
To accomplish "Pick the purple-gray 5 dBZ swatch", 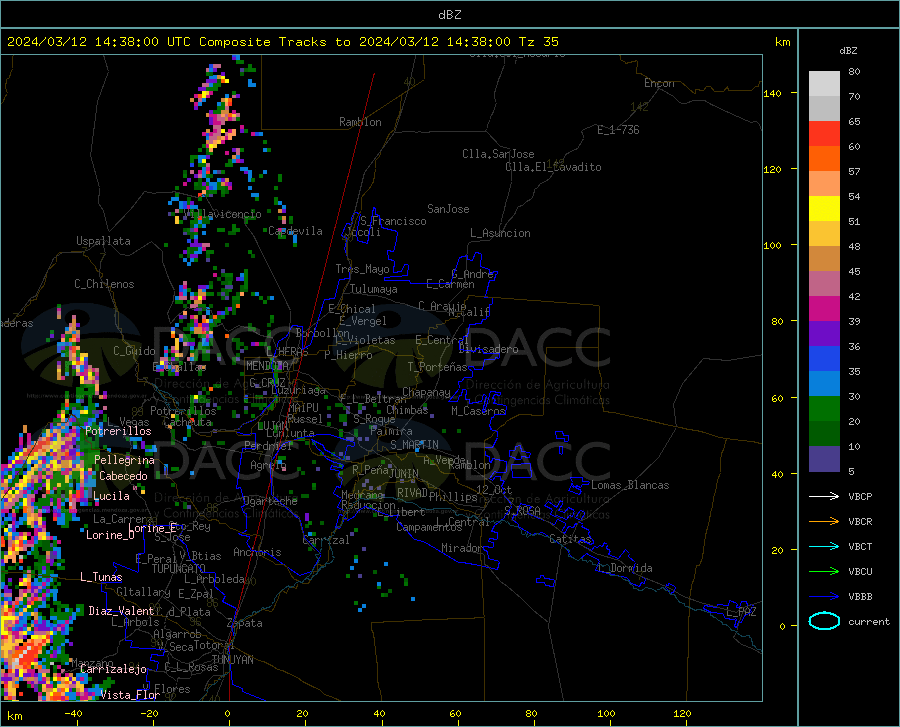I will (824, 459).
